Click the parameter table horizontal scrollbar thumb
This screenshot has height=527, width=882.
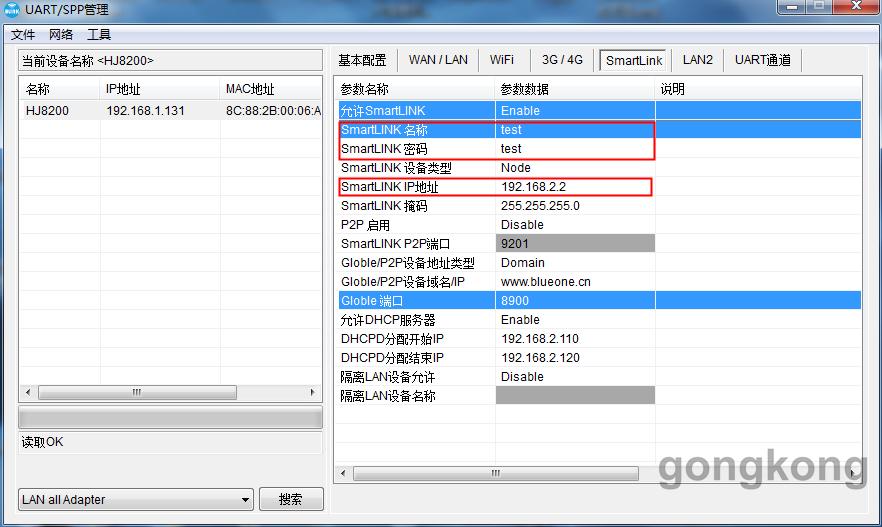496,473
